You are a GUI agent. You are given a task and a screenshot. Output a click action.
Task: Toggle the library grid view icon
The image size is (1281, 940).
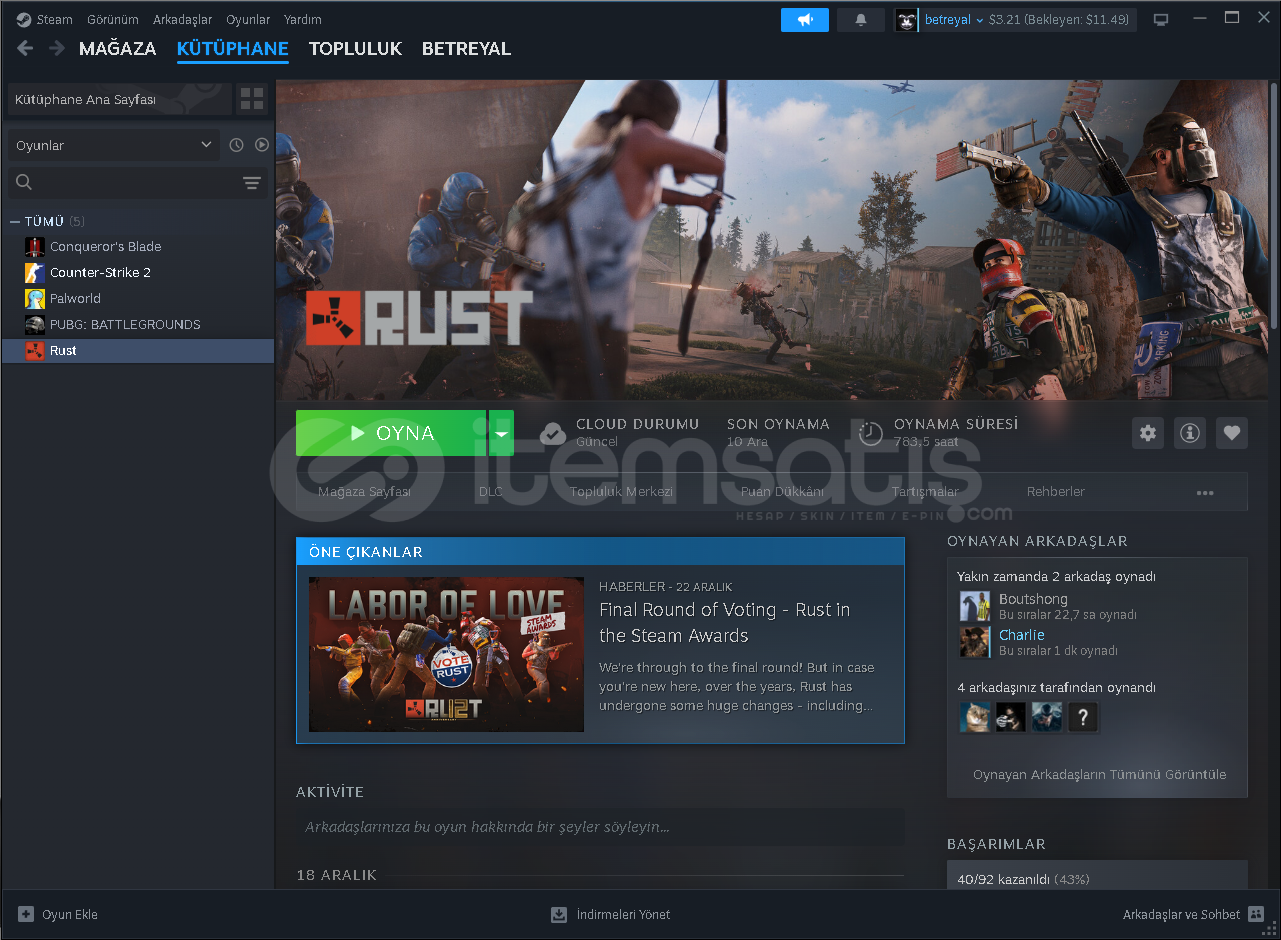[252, 99]
